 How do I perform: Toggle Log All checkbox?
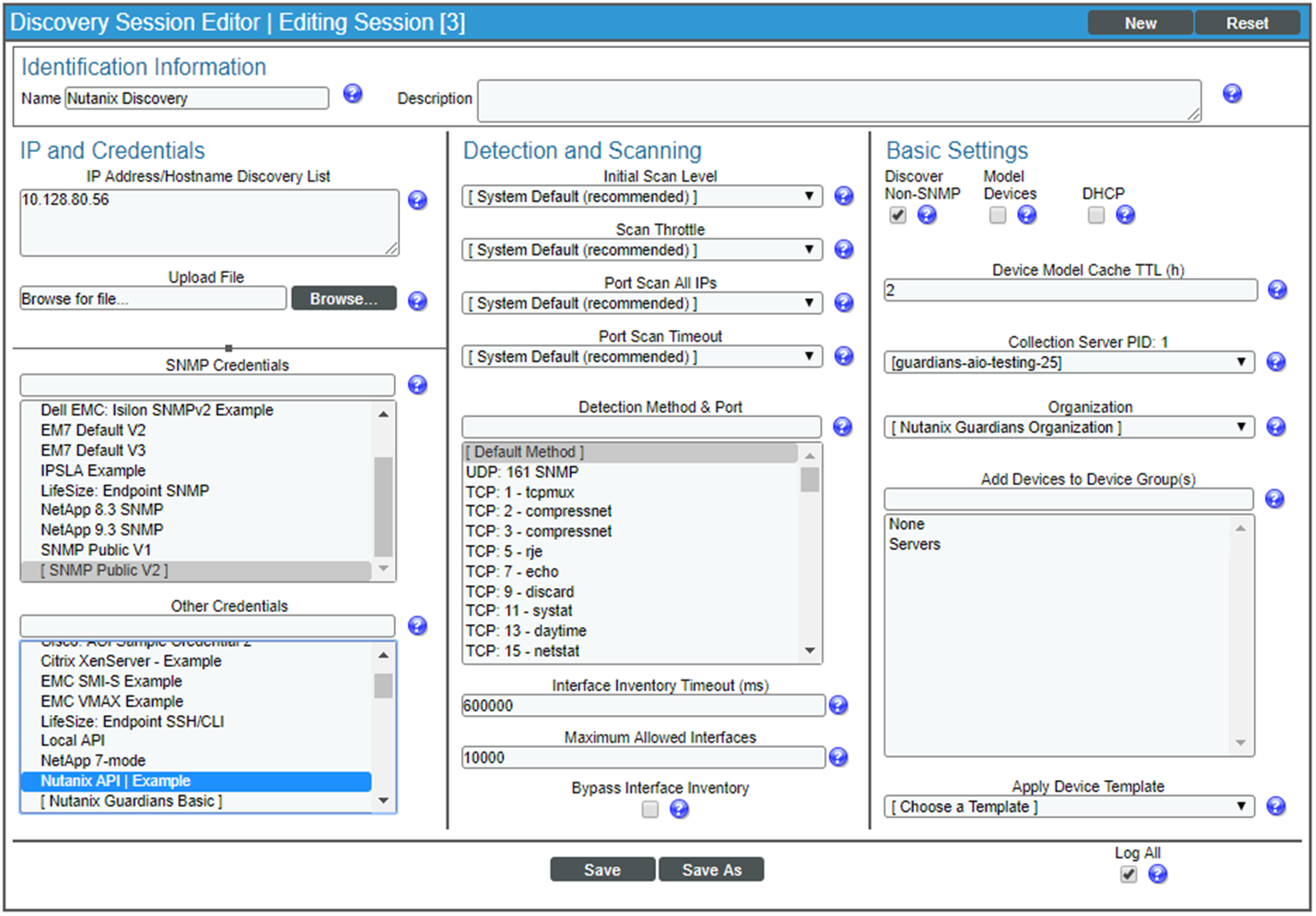(x=1128, y=874)
